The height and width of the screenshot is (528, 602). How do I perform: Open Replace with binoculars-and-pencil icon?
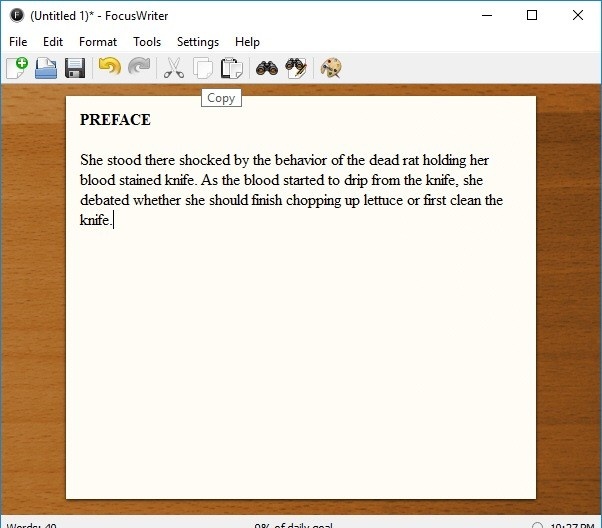click(296, 68)
